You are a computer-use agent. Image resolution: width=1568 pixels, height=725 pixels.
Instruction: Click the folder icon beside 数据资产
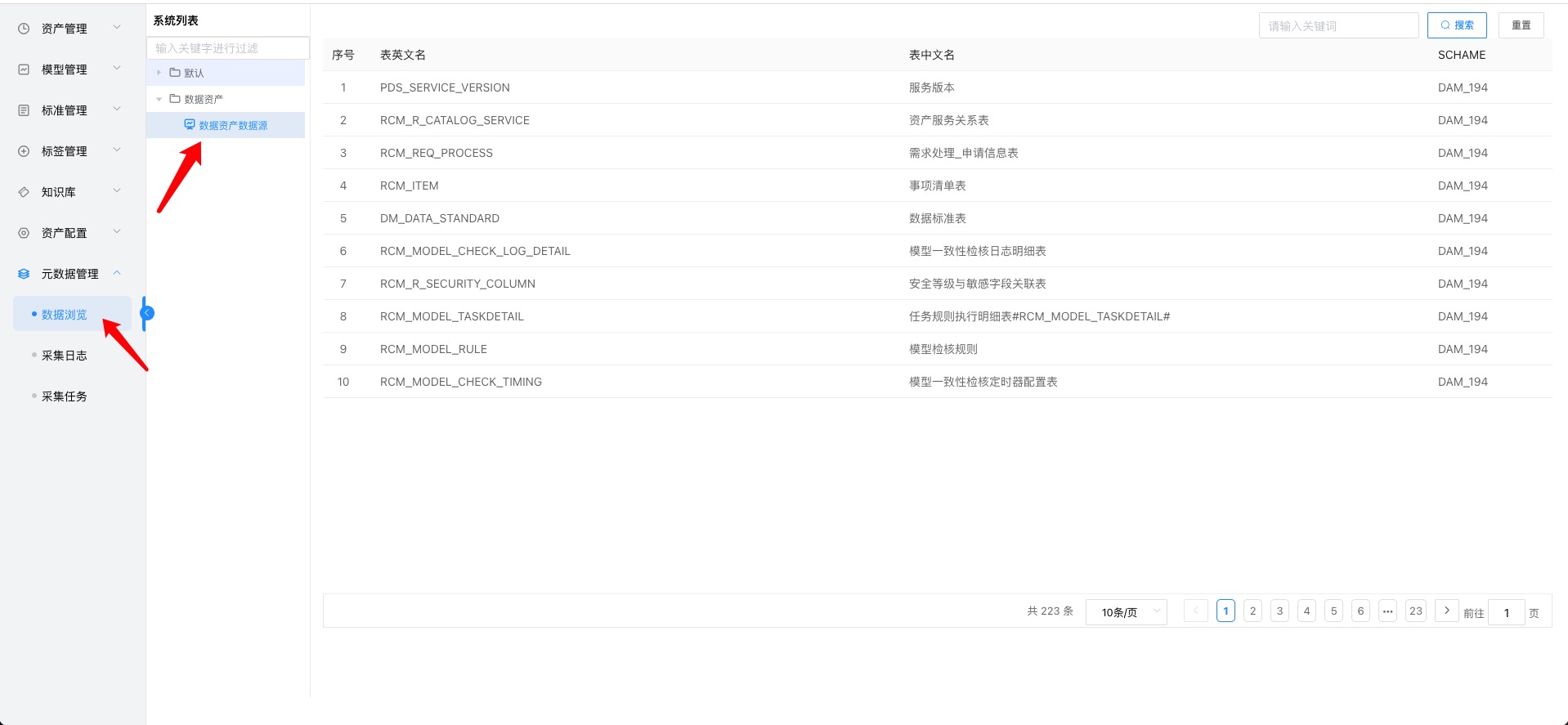point(175,99)
